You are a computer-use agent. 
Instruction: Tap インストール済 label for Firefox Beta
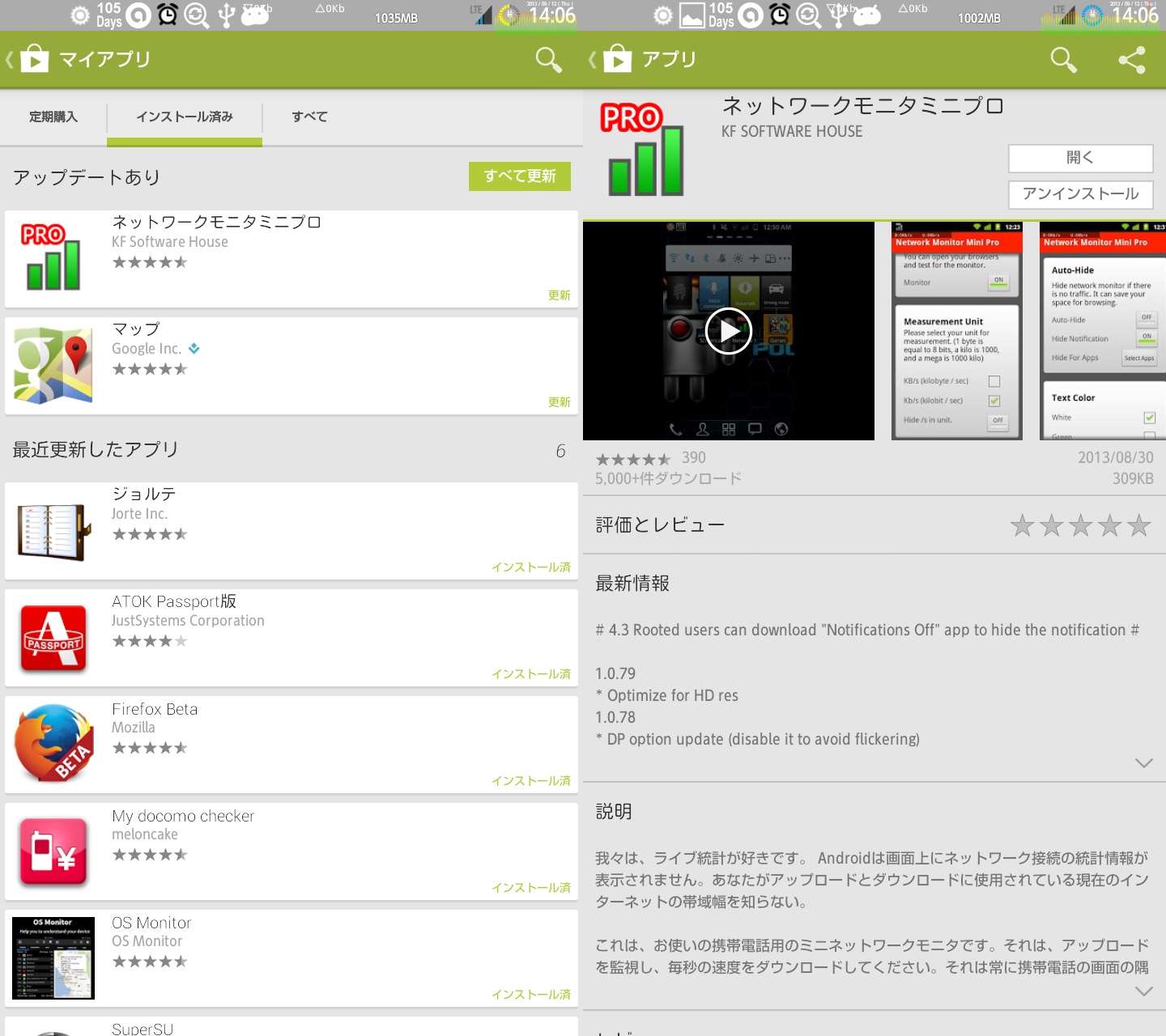coord(531,781)
